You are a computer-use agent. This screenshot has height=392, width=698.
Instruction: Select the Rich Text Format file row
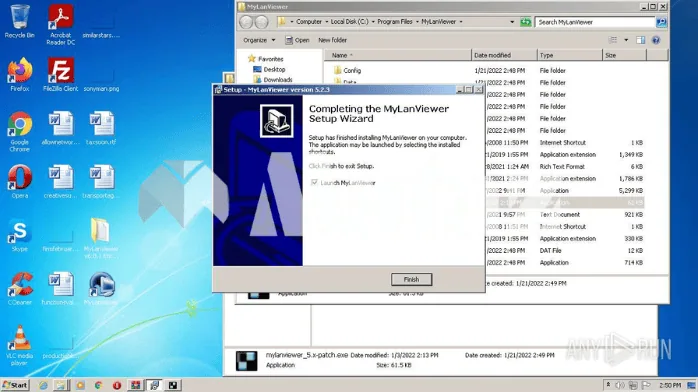565,166
